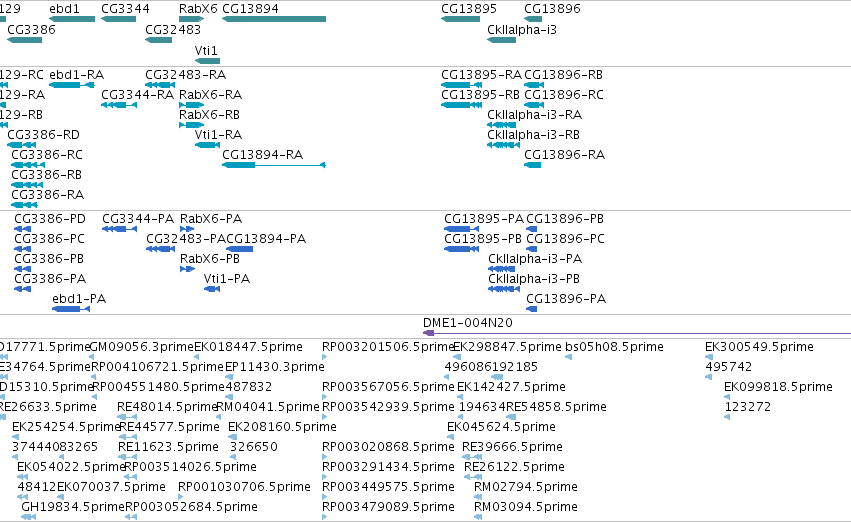Select the CG3386-RB transcript label

pos(47,175)
